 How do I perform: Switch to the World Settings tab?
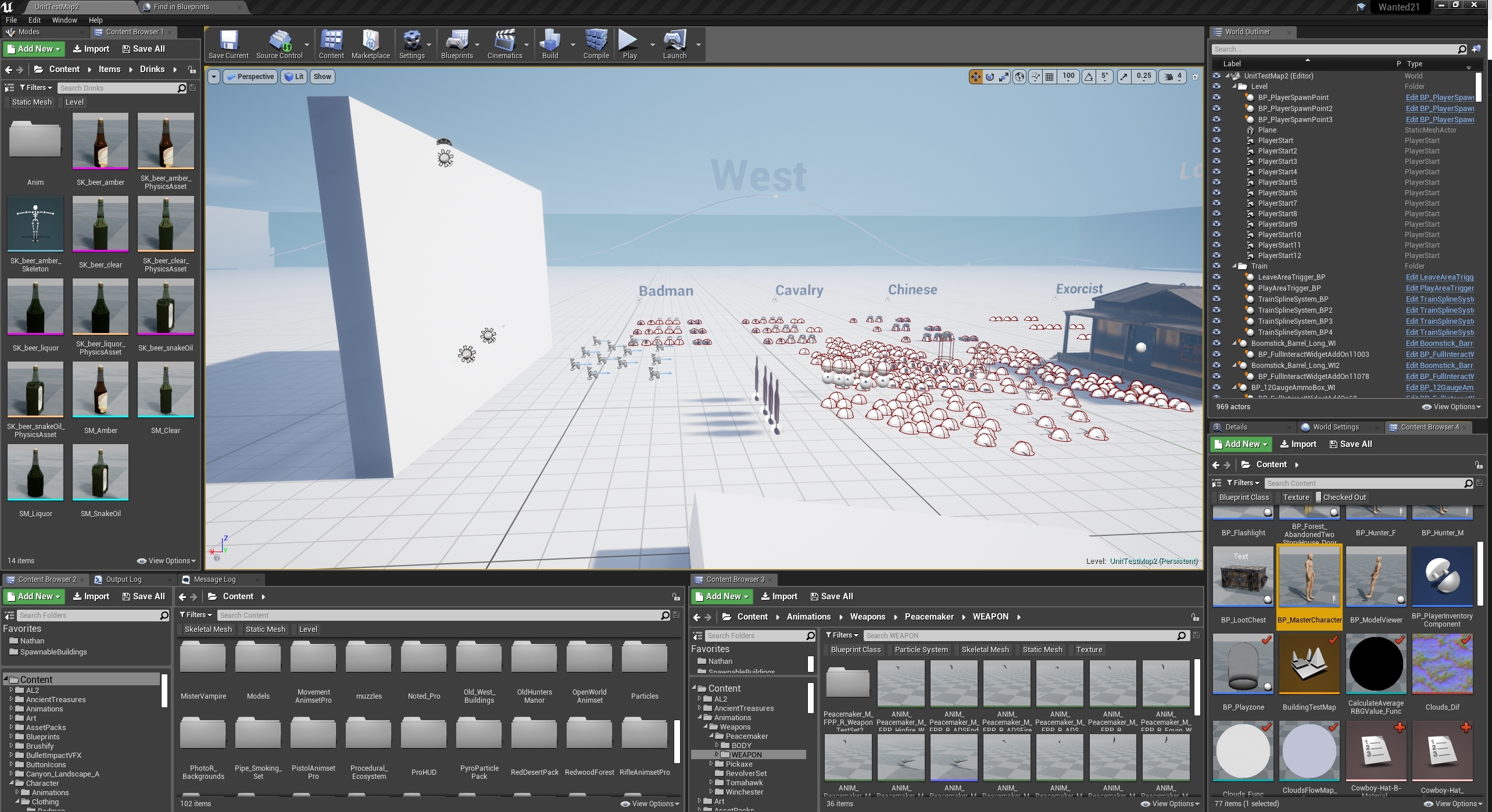[1335, 427]
